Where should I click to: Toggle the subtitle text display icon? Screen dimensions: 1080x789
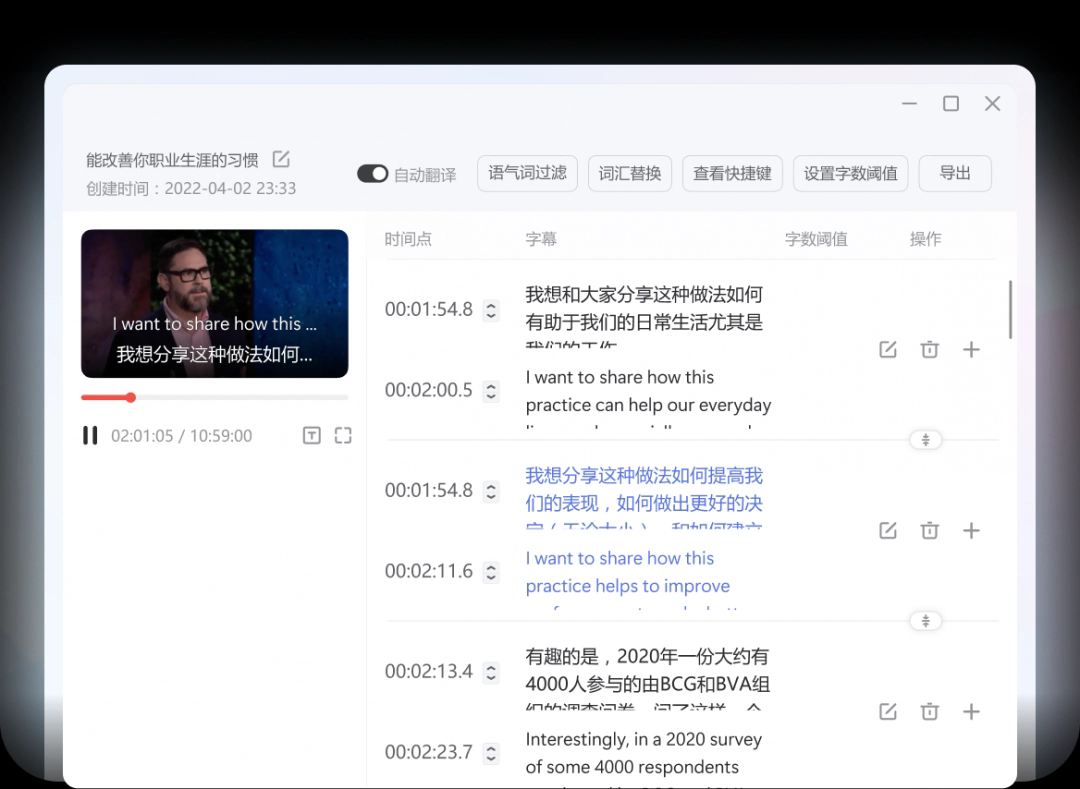tap(311, 435)
